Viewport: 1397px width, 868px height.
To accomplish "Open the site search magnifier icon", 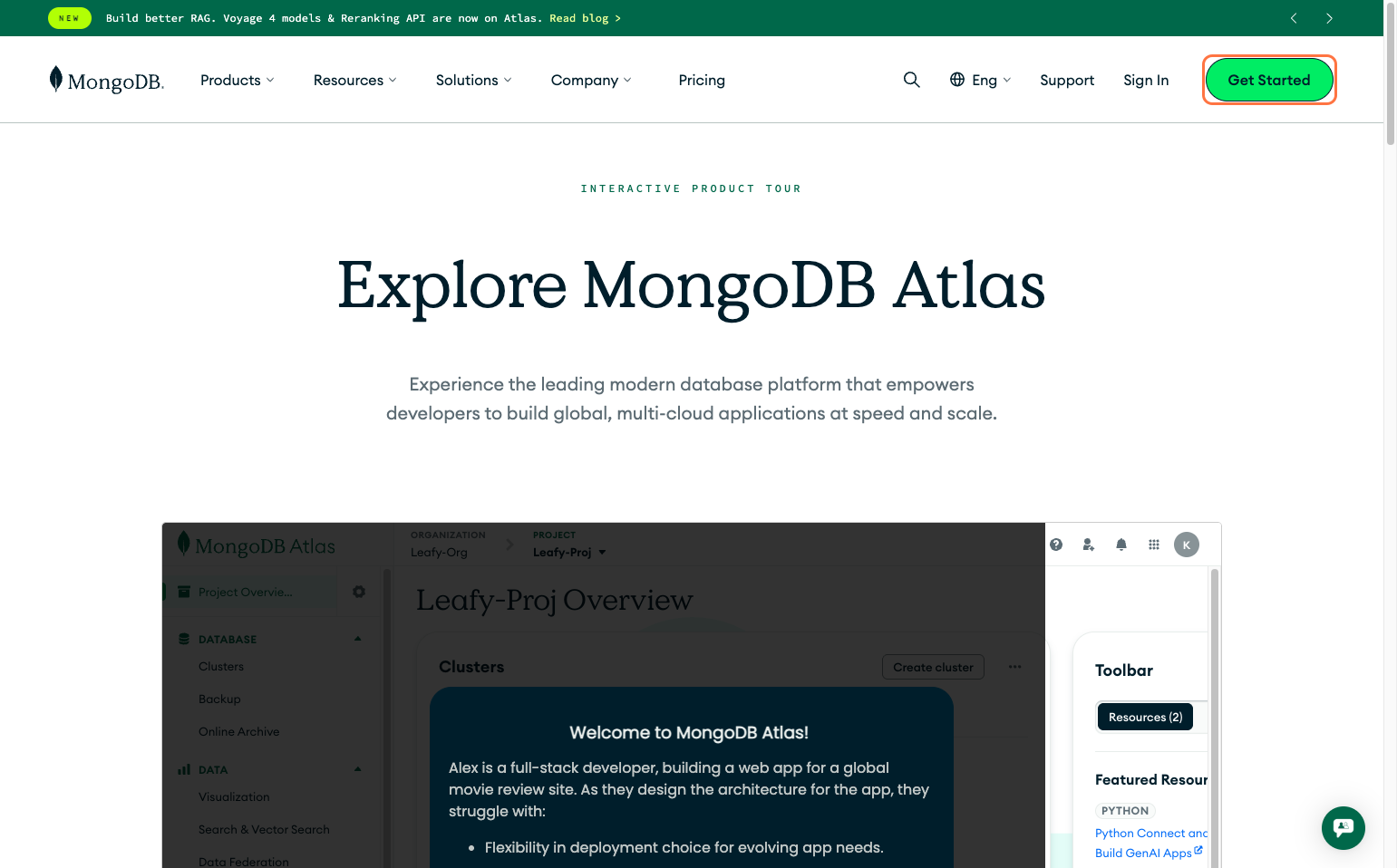I will [x=911, y=80].
